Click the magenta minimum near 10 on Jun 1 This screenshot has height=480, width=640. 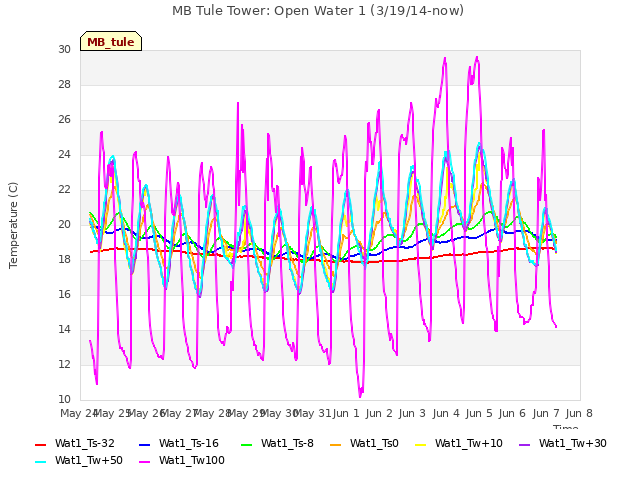click(x=360, y=396)
